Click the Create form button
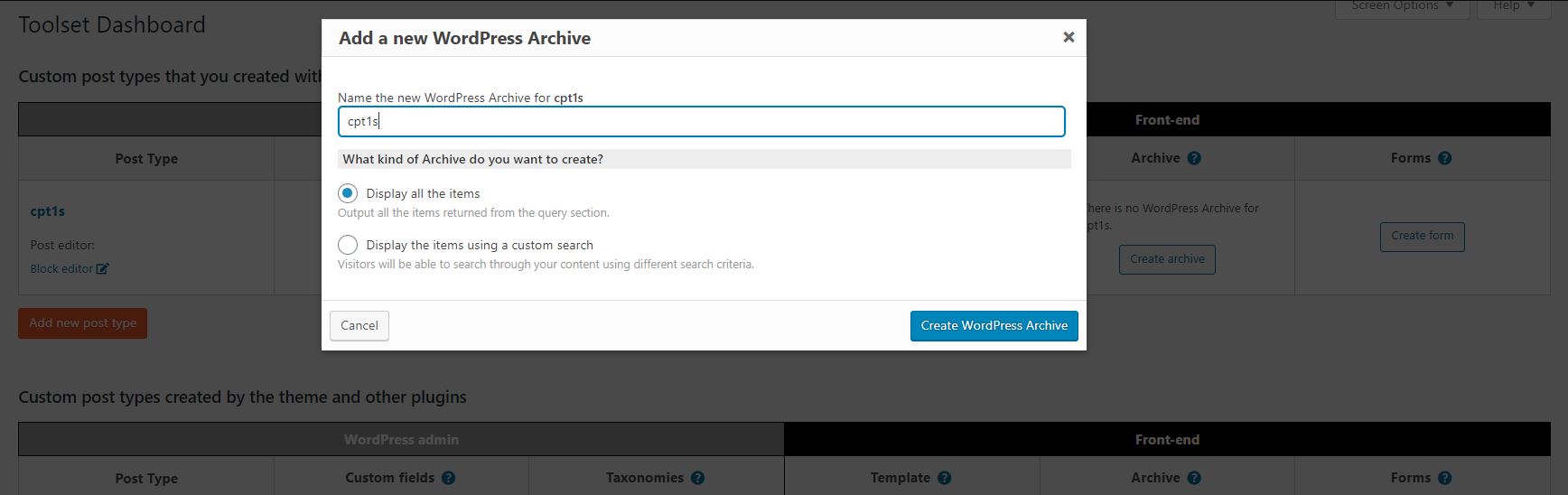The image size is (1568, 495). click(1422, 236)
